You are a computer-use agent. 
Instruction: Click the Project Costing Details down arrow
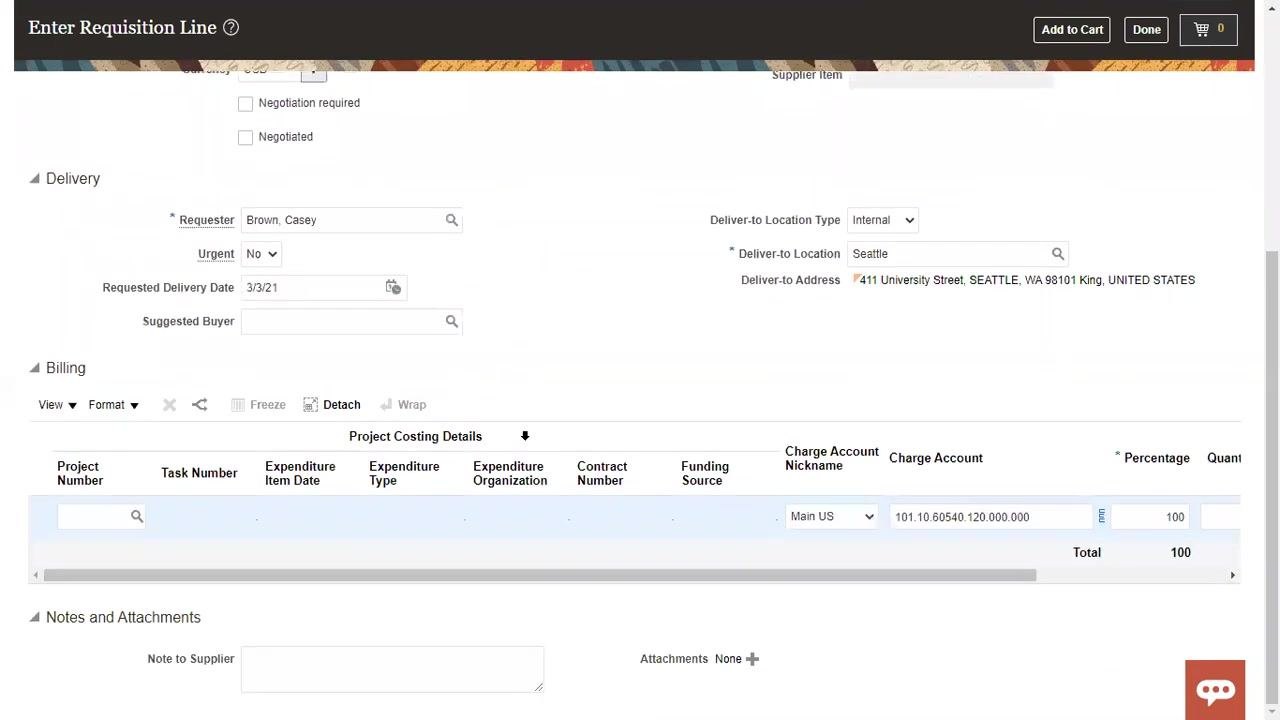[x=524, y=436]
